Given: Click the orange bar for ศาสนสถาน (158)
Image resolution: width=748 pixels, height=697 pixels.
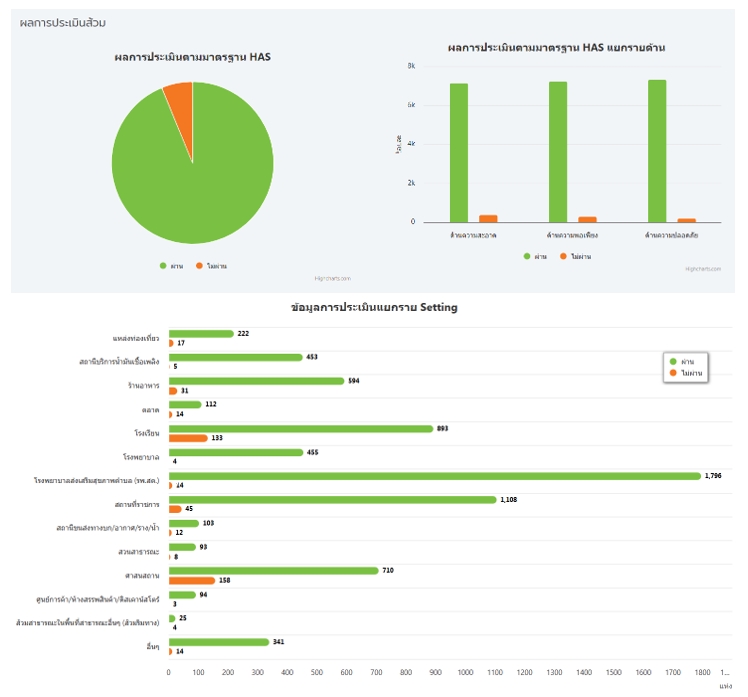Looking at the screenshot, I should (x=191, y=580).
